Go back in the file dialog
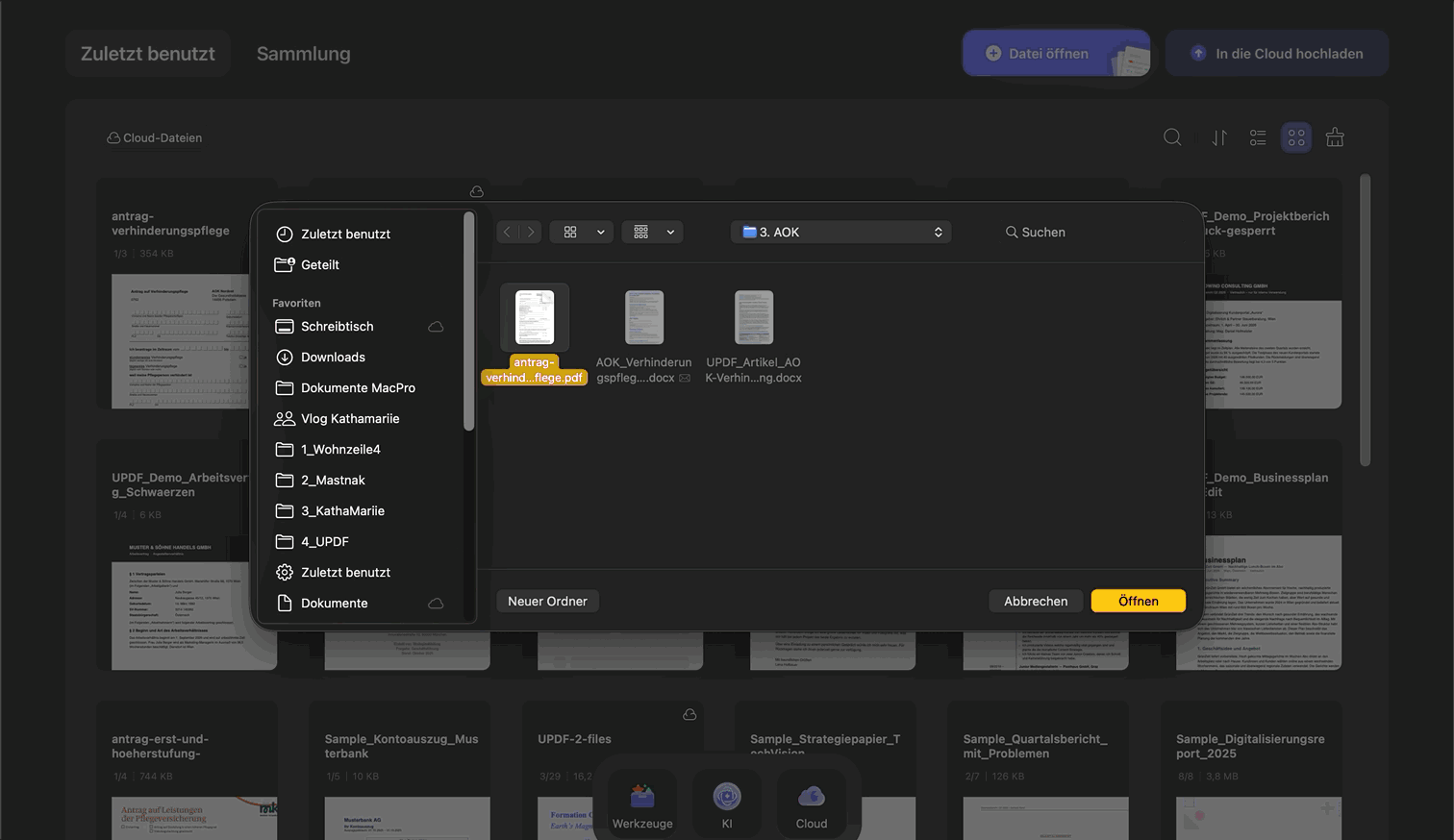 pyautogui.click(x=508, y=232)
